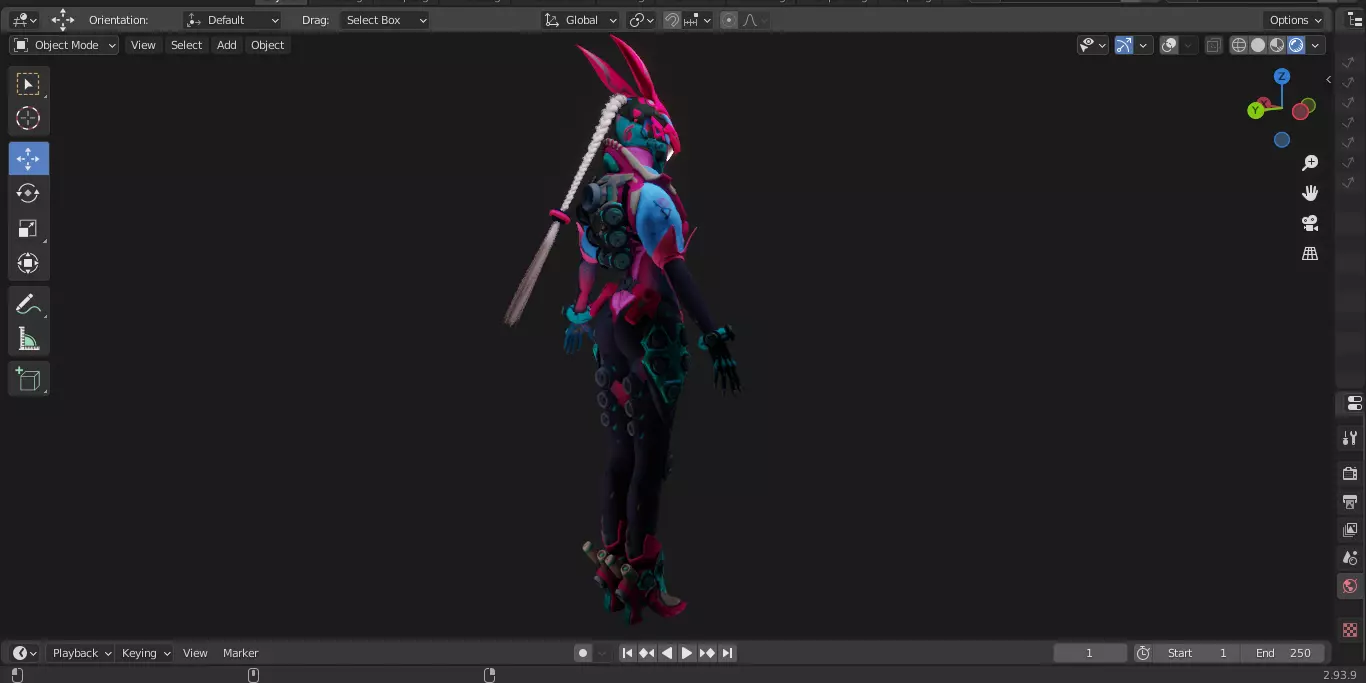Open the Global transform orientation dropdown
1366x683 pixels.
pyautogui.click(x=580, y=20)
